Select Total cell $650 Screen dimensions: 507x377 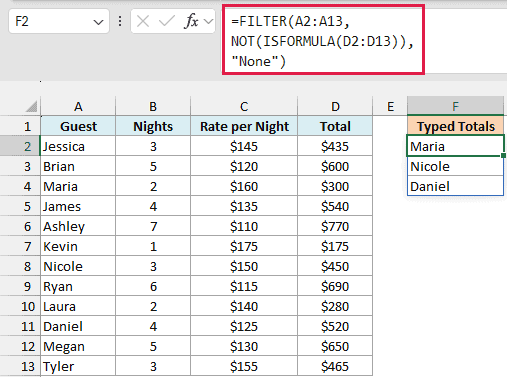335,346
